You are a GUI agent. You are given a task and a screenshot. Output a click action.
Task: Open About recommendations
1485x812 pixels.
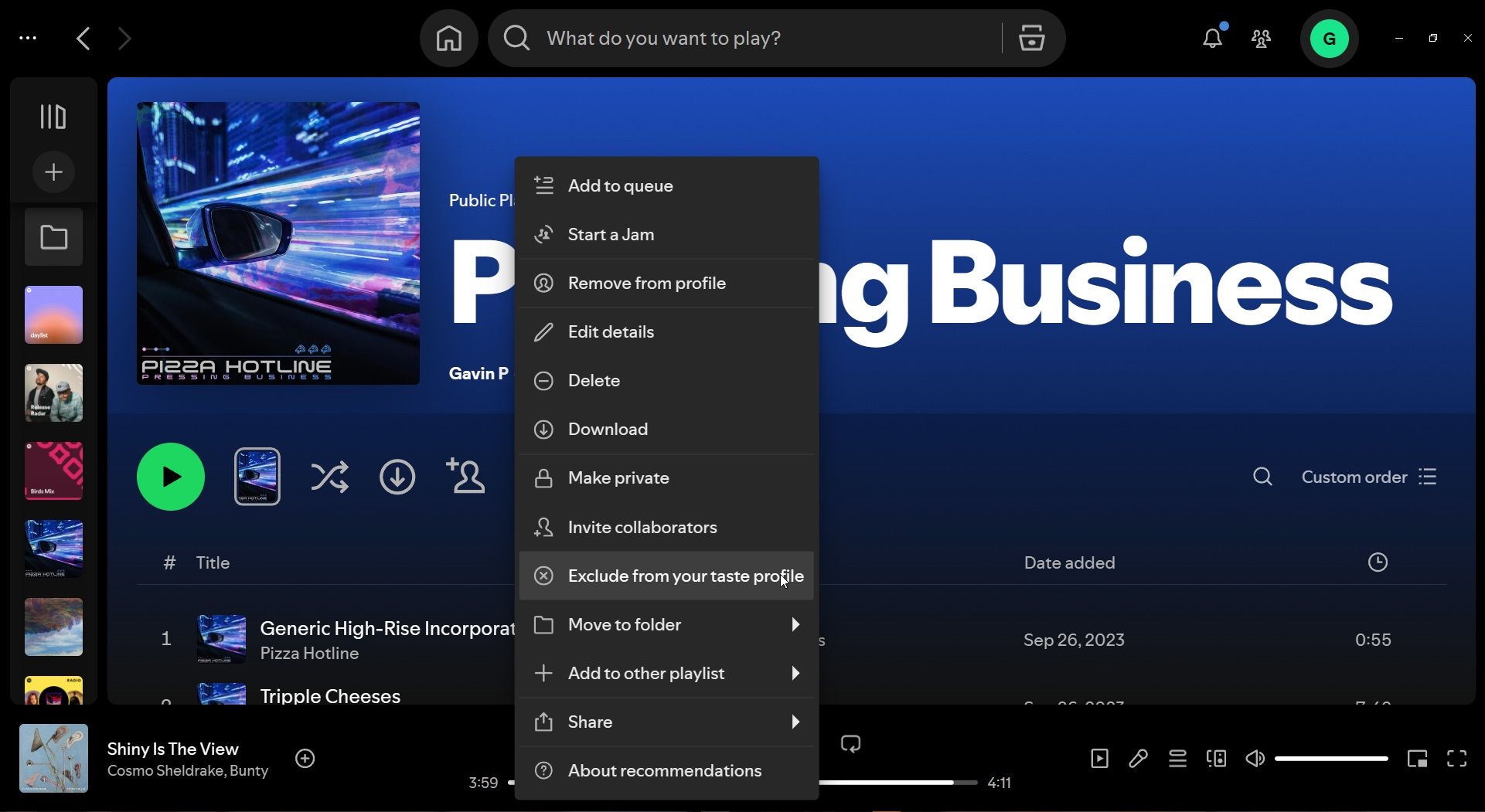666,770
